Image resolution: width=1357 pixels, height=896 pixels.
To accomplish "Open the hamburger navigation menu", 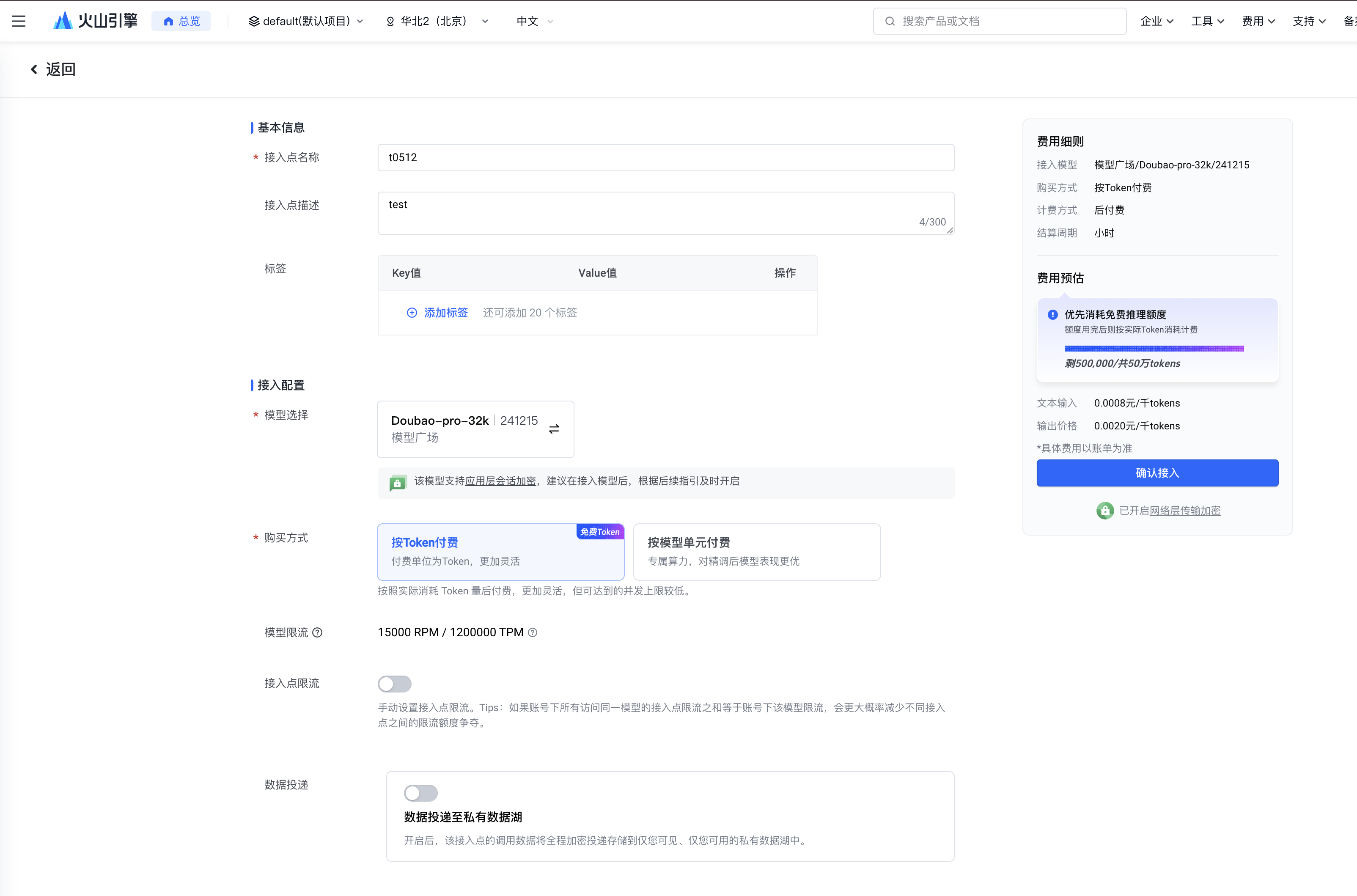I will [18, 21].
